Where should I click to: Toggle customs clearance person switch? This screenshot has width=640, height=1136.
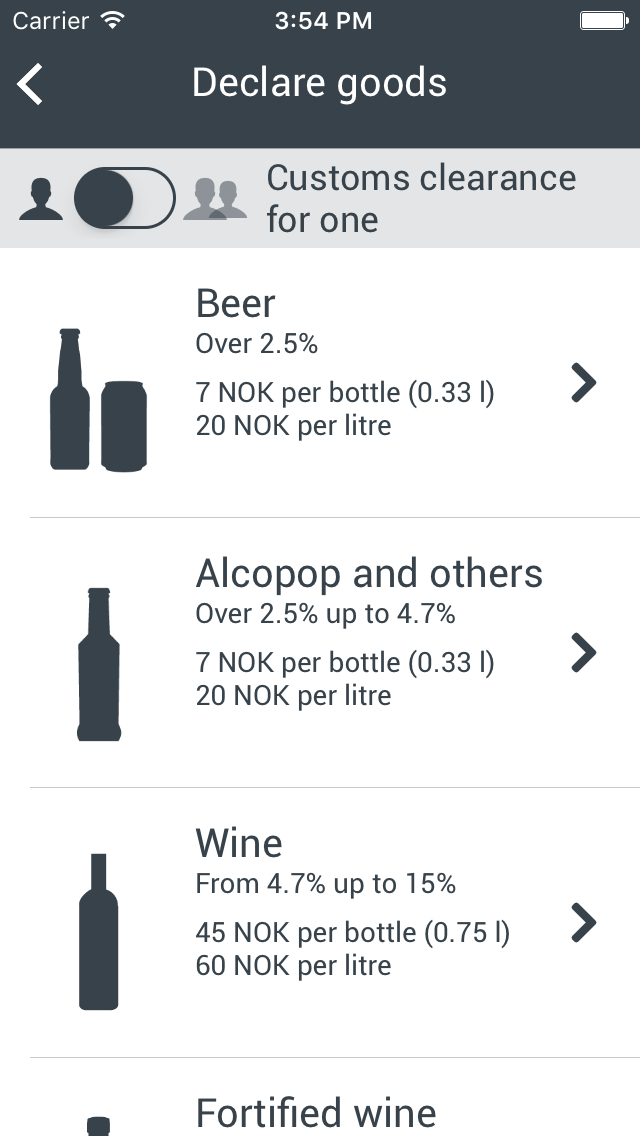coord(125,198)
